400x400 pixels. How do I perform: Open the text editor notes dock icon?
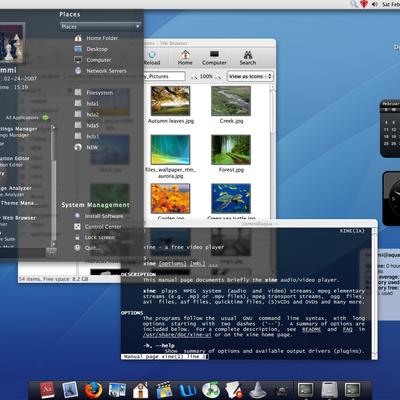pos(234,390)
